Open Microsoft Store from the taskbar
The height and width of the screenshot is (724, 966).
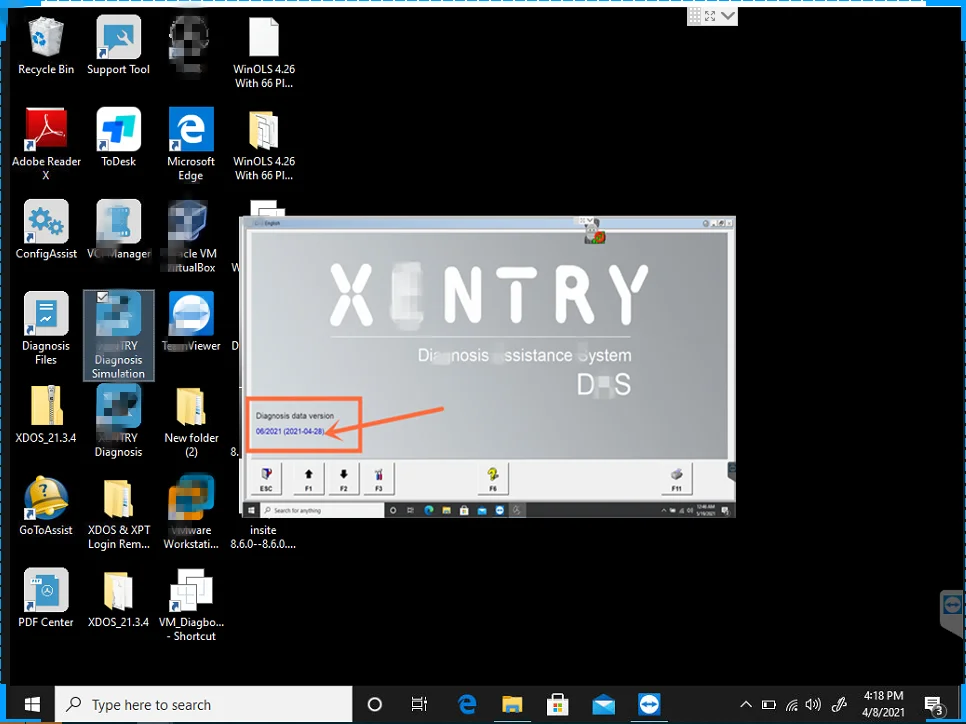(x=558, y=704)
